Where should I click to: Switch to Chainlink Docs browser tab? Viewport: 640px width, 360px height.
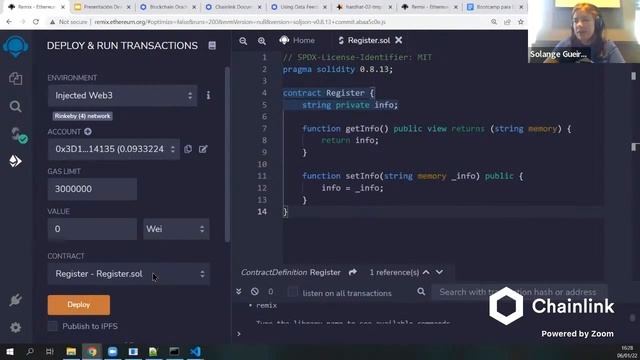233,7
